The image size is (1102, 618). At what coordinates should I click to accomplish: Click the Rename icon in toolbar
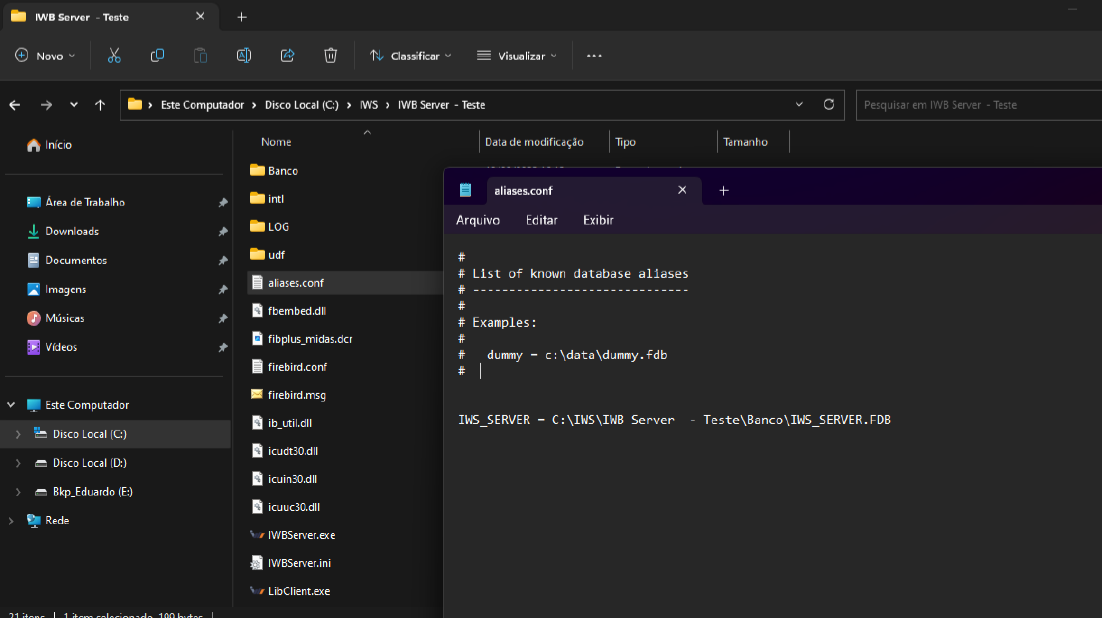[x=243, y=56]
